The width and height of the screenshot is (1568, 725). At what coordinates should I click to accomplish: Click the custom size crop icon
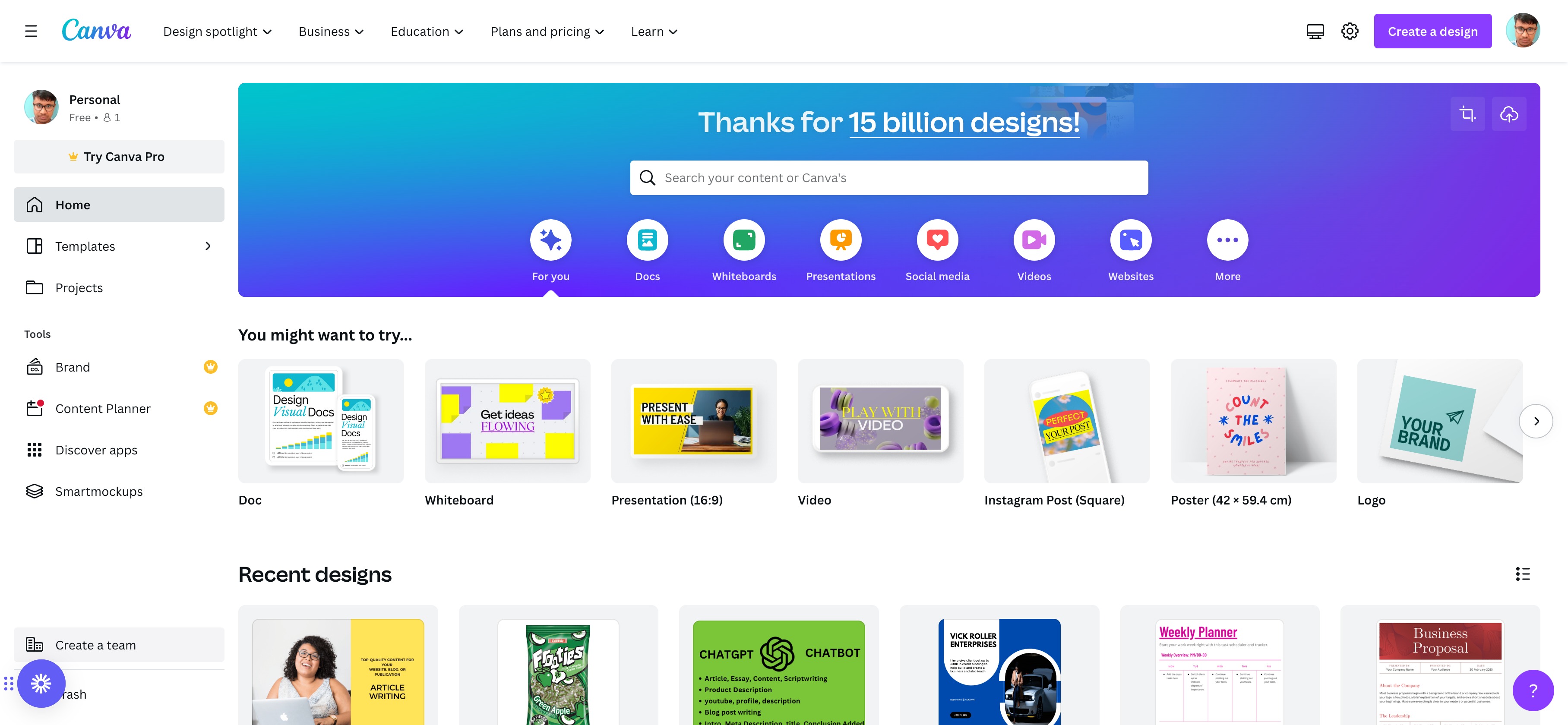pyautogui.click(x=1467, y=114)
